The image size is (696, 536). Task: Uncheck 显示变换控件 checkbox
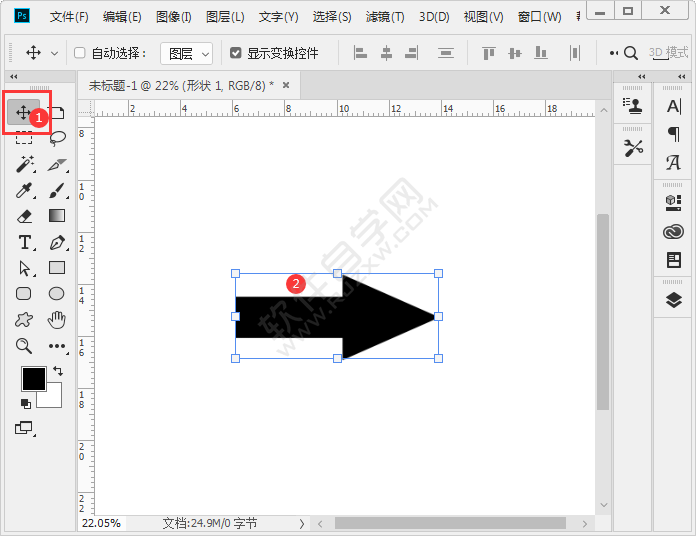tap(236, 53)
